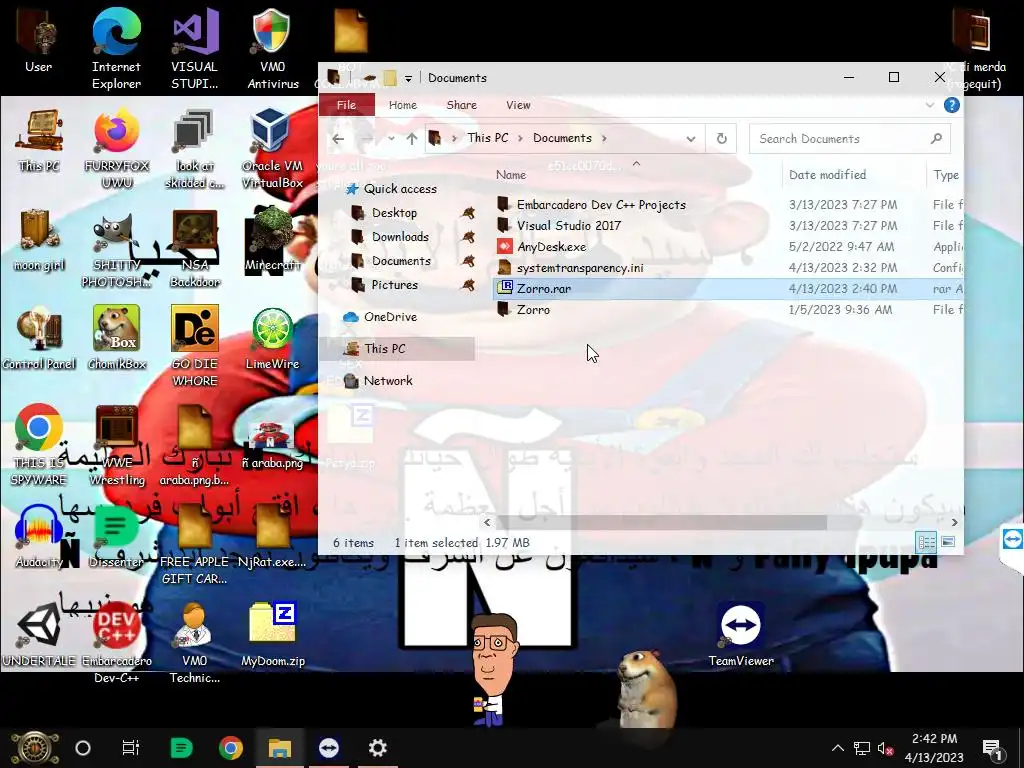Open the Start button

35,748
